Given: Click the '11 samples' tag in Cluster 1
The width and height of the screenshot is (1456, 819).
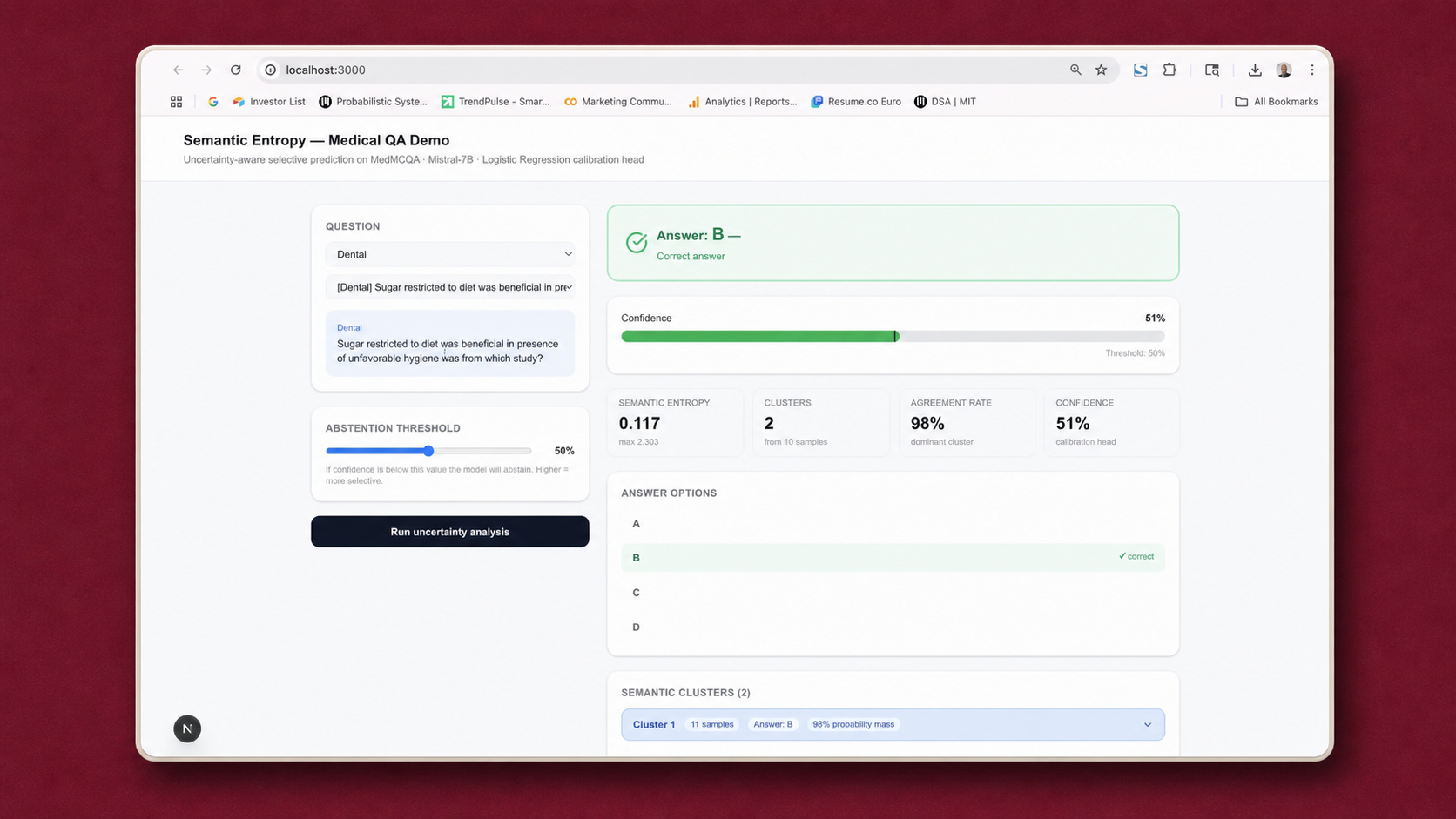Looking at the screenshot, I should pyautogui.click(x=712, y=724).
